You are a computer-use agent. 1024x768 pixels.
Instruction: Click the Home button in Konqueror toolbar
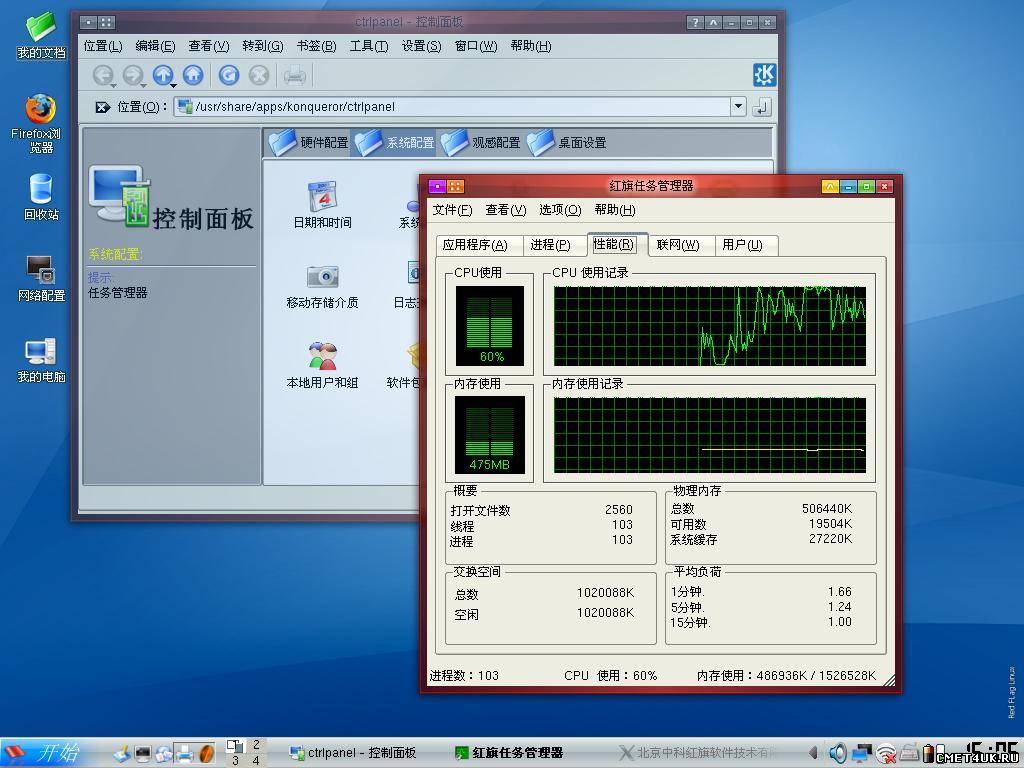coord(193,75)
